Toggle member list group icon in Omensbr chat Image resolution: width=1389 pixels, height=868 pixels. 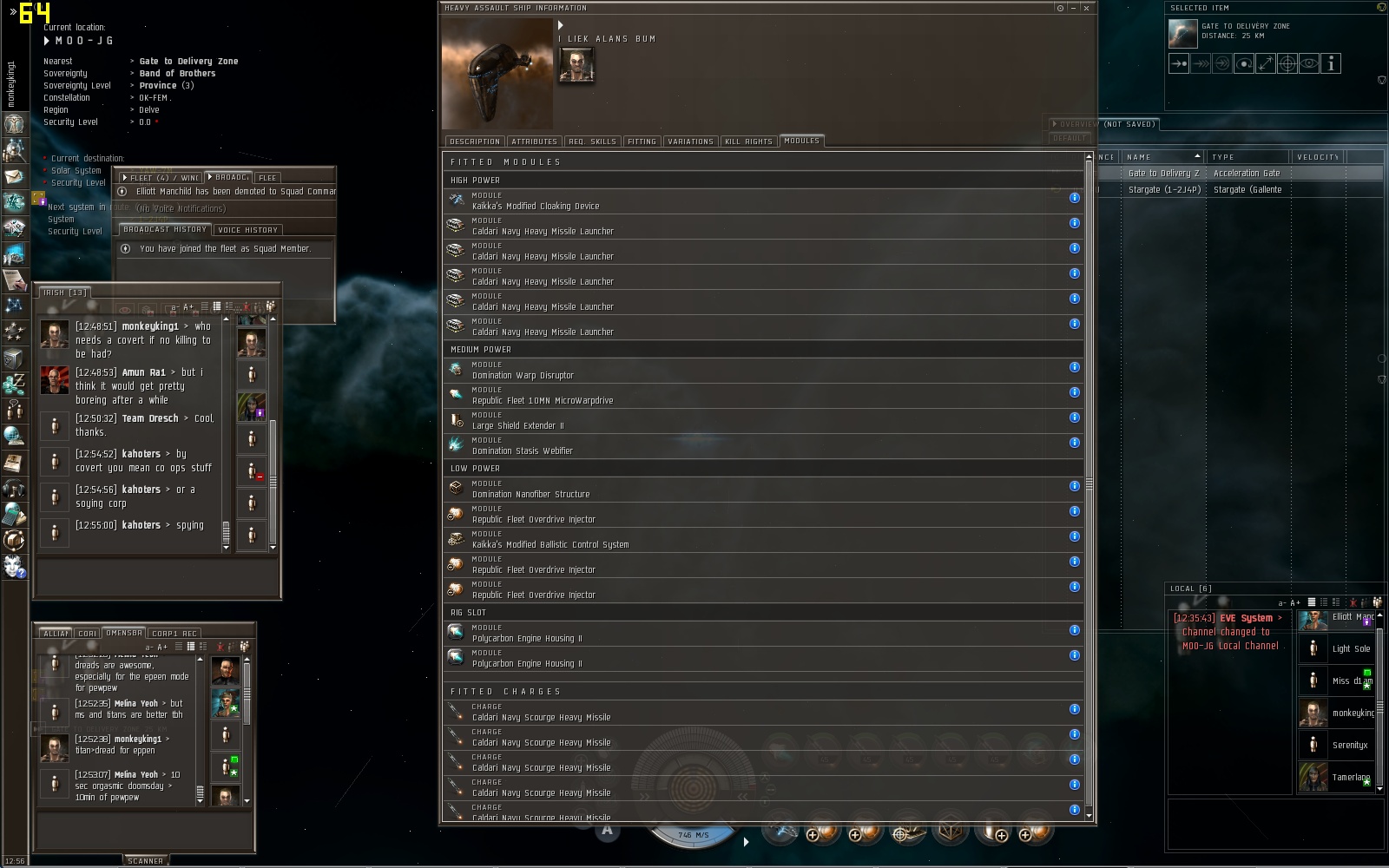pos(244,647)
